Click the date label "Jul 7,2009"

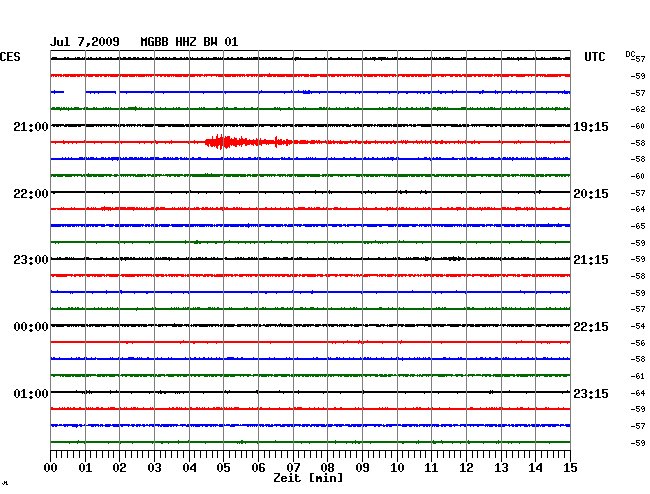pyautogui.click(x=85, y=42)
